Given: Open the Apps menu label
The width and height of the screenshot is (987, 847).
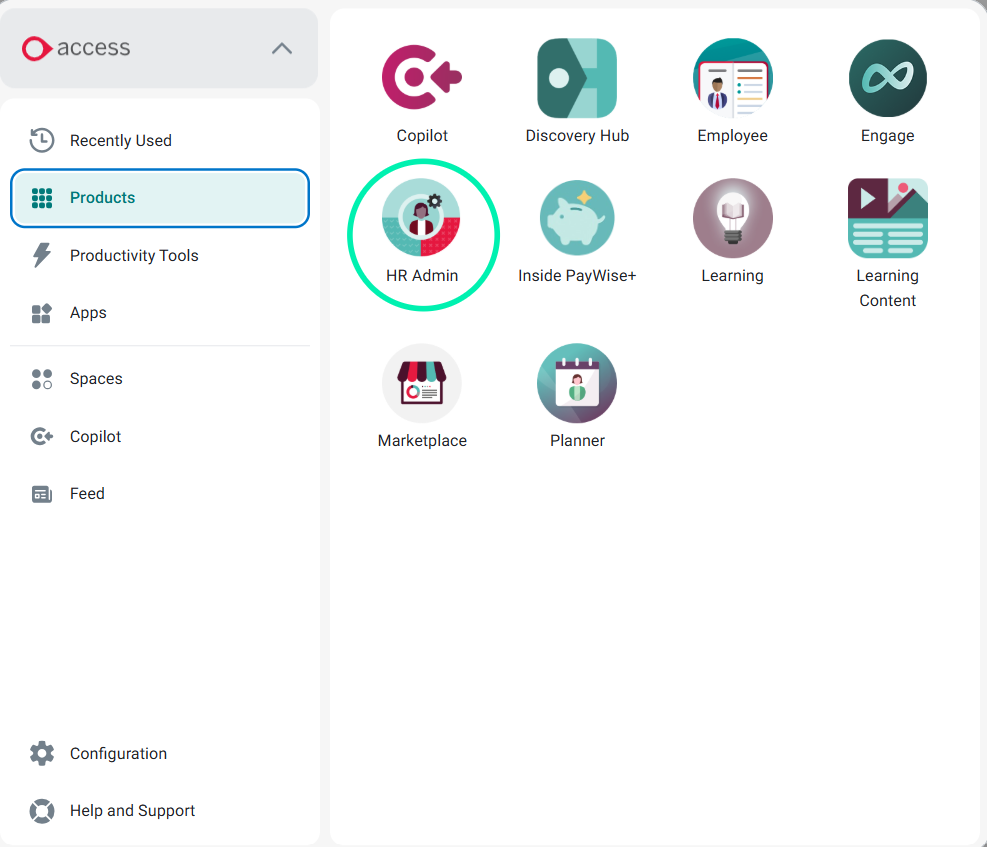Looking at the screenshot, I should [88, 313].
